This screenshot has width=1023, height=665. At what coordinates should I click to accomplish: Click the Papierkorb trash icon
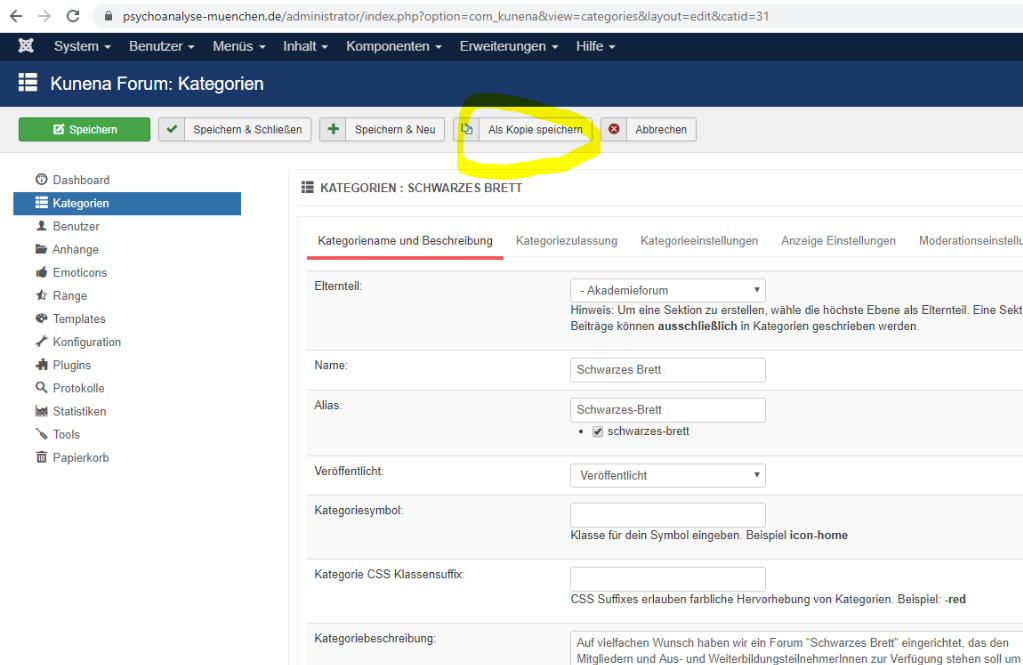click(x=41, y=458)
